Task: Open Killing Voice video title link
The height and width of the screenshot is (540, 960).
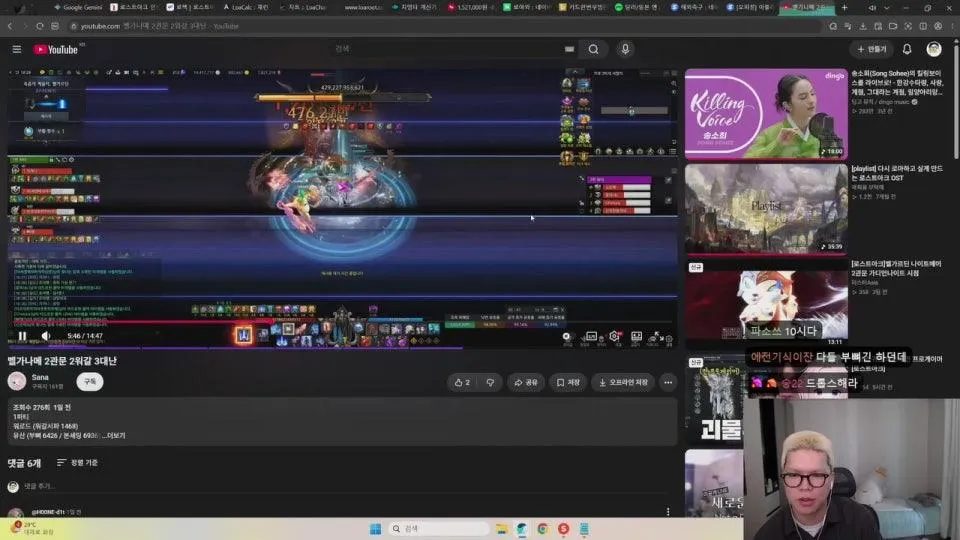Action: tap(897, 83)
